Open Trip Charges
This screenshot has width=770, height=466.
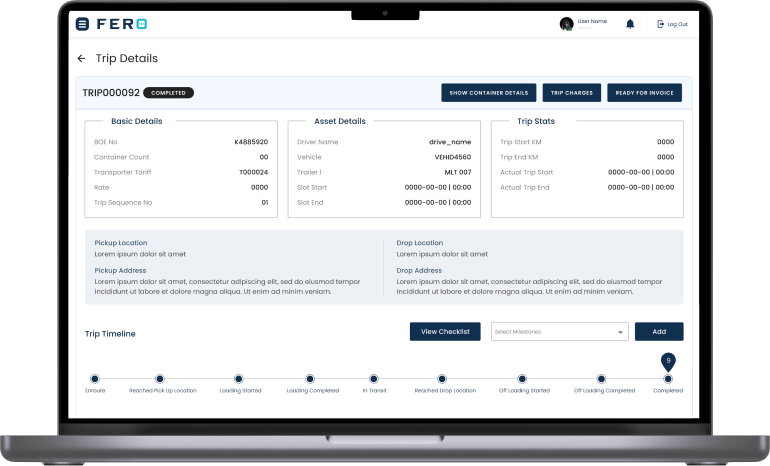pos(572,93)
